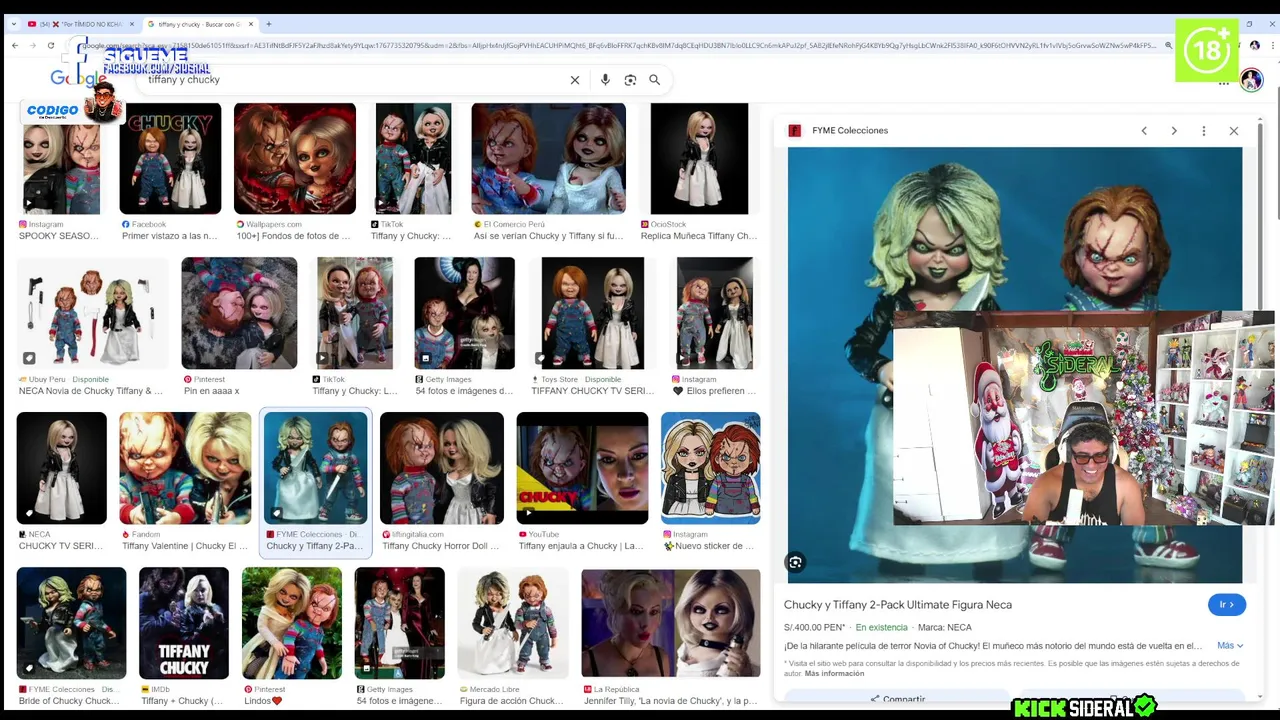Close the tiffany y chucky Google tab

coord(251,24)
